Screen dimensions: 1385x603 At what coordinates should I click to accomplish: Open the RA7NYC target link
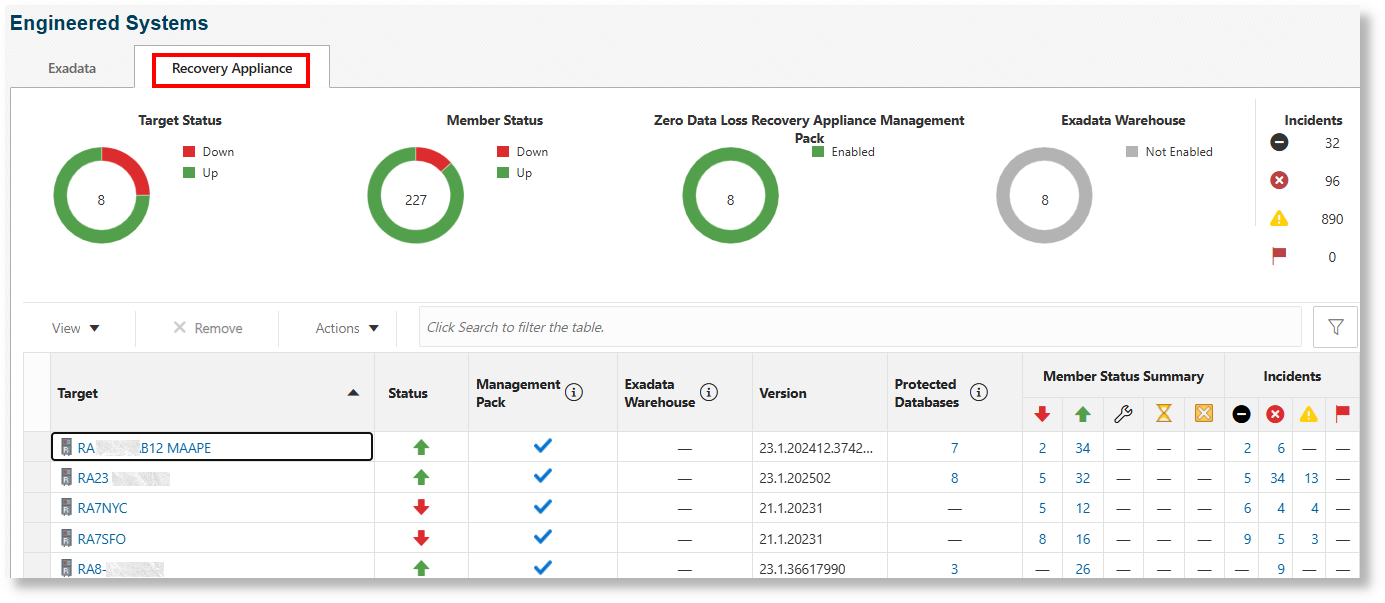(102, 508)
